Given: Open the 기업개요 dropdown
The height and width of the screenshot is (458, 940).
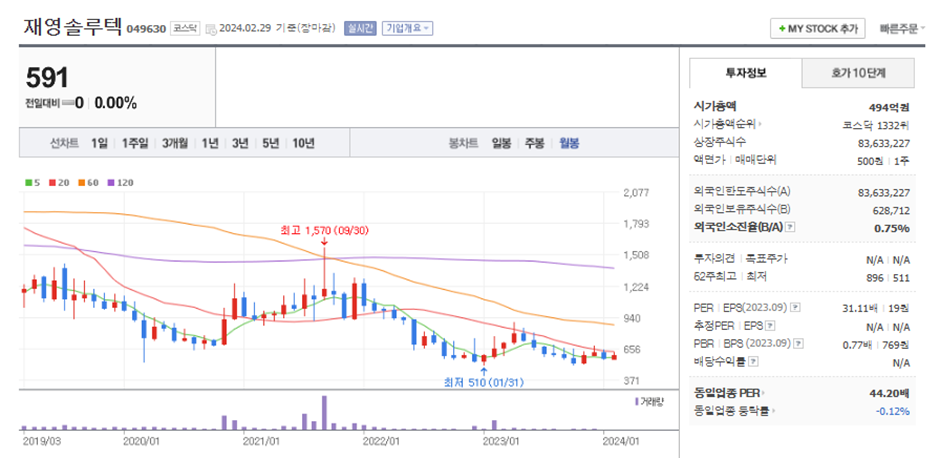Looking at the screenshot, I should (407, 28).
